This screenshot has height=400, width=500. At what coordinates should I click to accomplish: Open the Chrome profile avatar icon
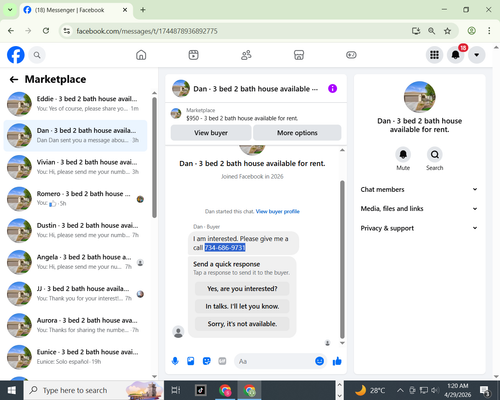(x=471, y=31)
